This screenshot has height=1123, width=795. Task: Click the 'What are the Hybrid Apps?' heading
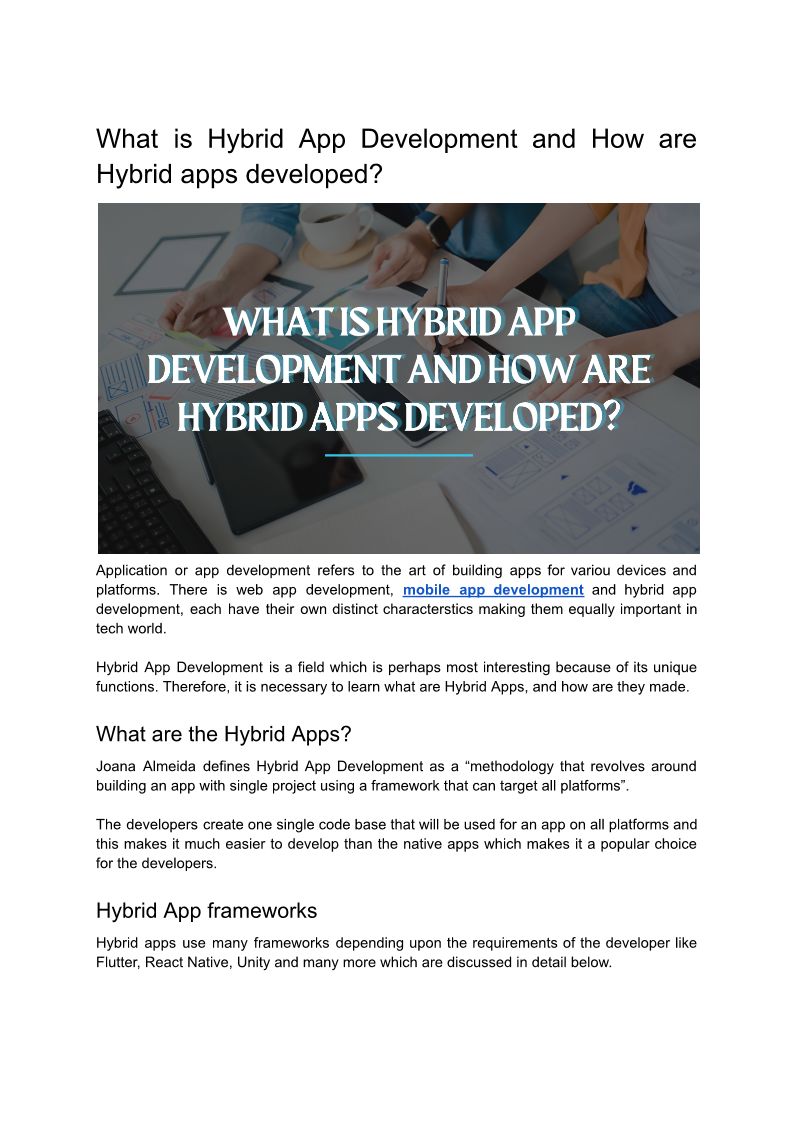(223, 734)
